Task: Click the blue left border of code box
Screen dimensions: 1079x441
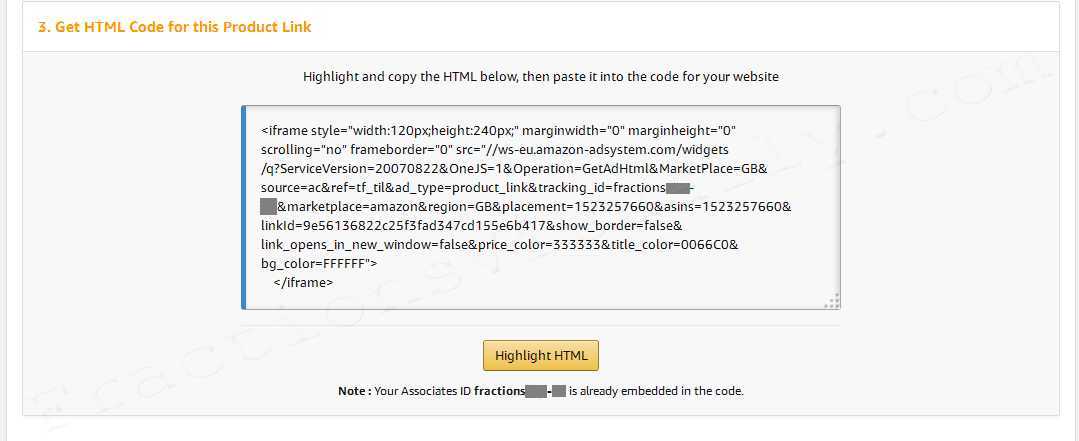Action: coord(244,207)
